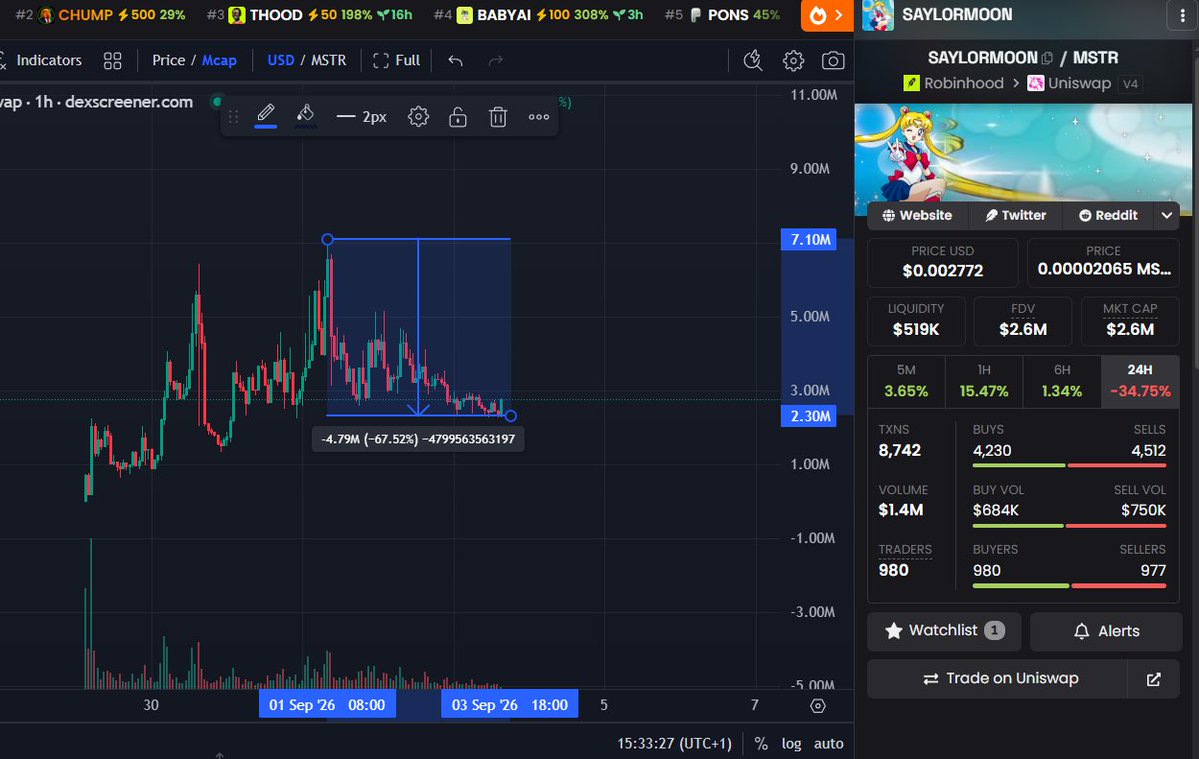1199x759 pixels.
Task: Click go-to-realtime target icon near time axis
Action: [x=817, y=705]
